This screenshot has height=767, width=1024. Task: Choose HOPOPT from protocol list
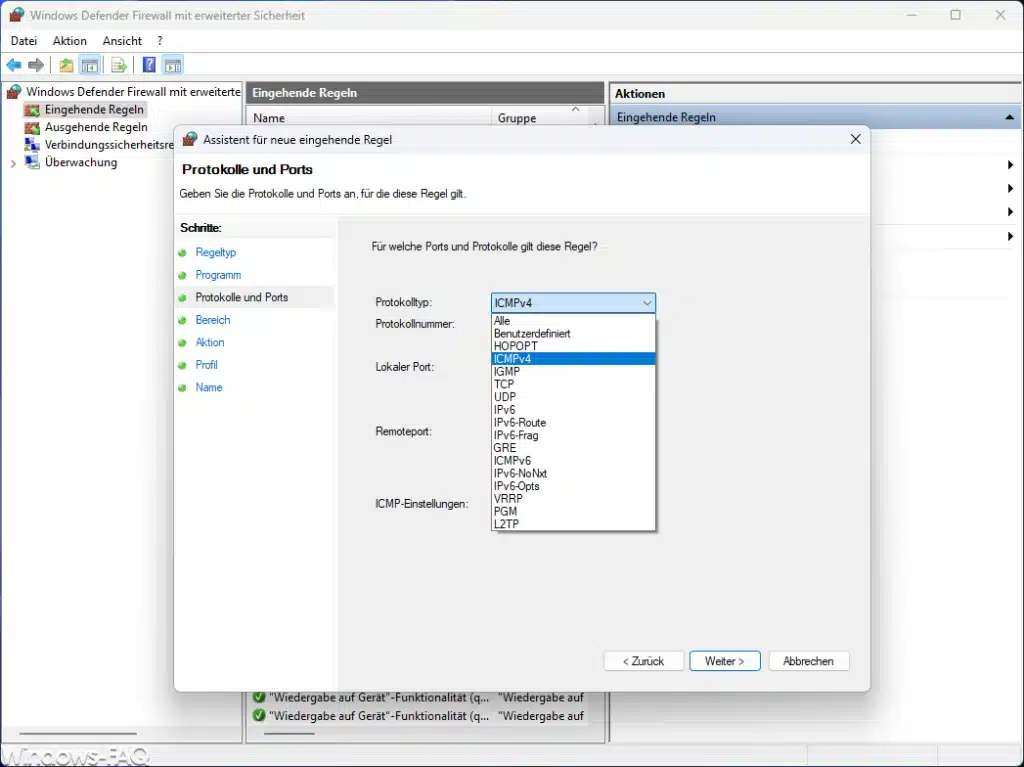573,346
